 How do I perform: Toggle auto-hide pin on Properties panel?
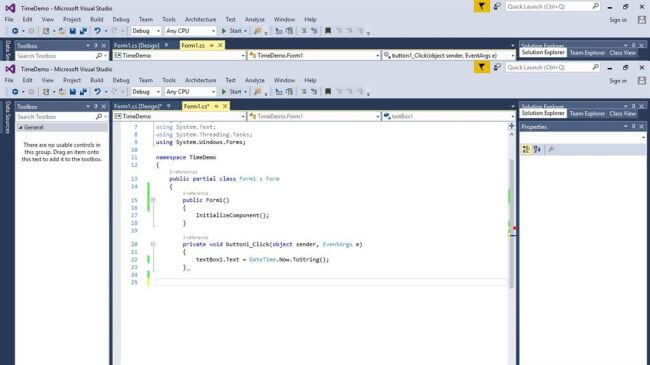tap(633, 127)
